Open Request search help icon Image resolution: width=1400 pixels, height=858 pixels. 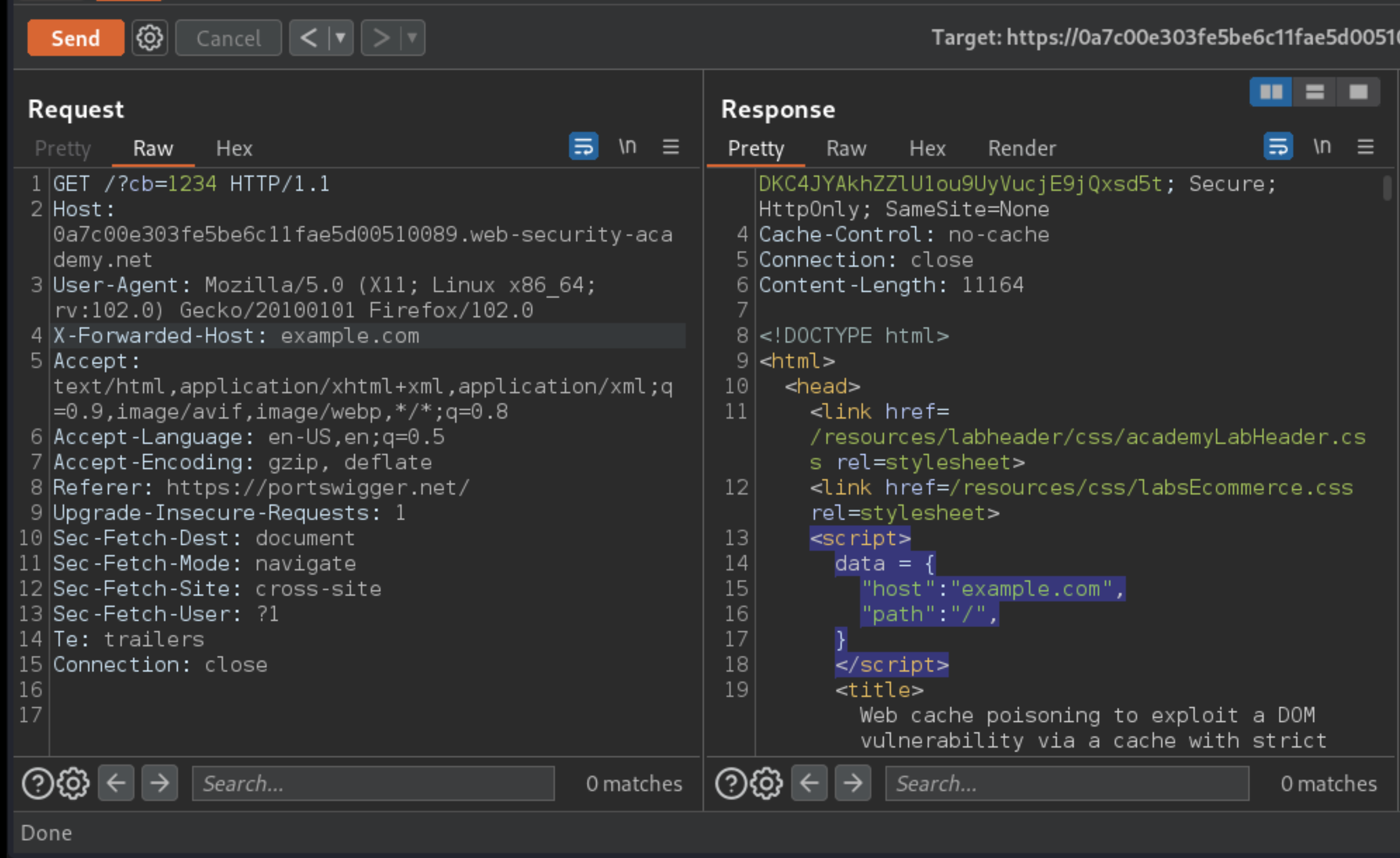click(38, 783)
